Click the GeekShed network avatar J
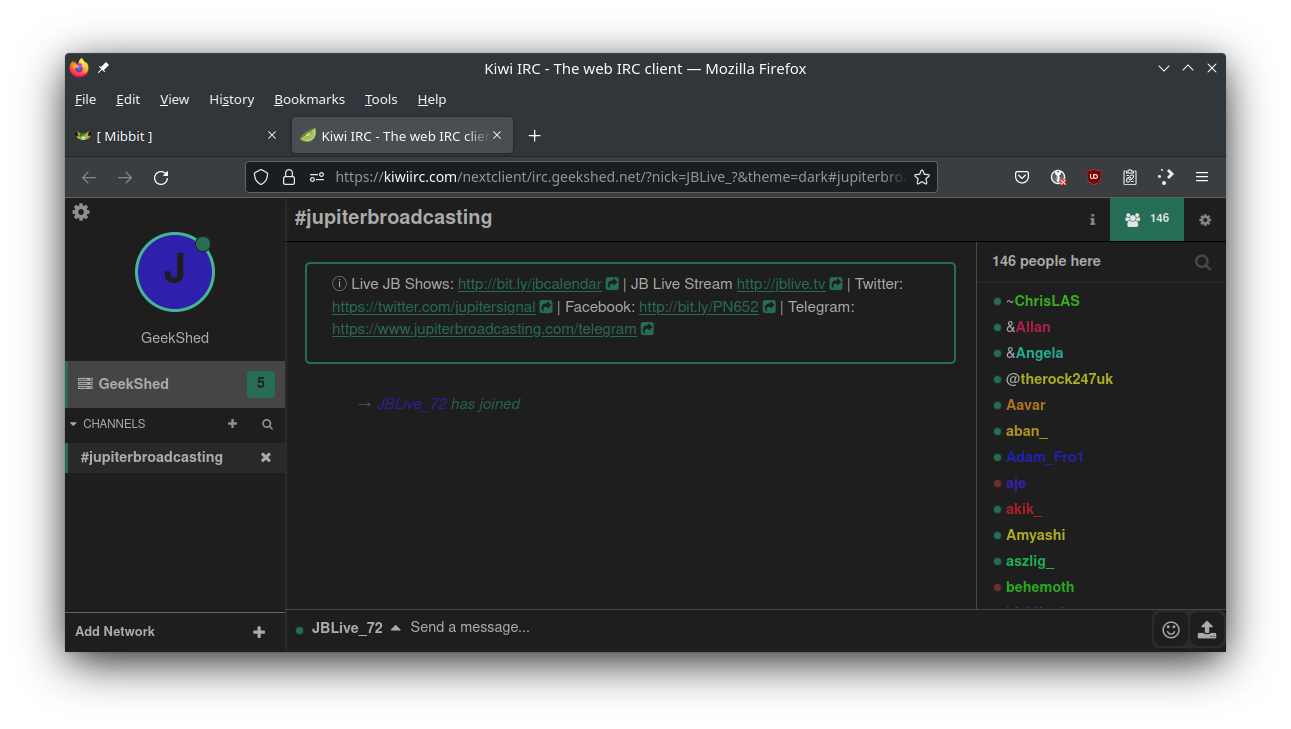 click(175, 272)
